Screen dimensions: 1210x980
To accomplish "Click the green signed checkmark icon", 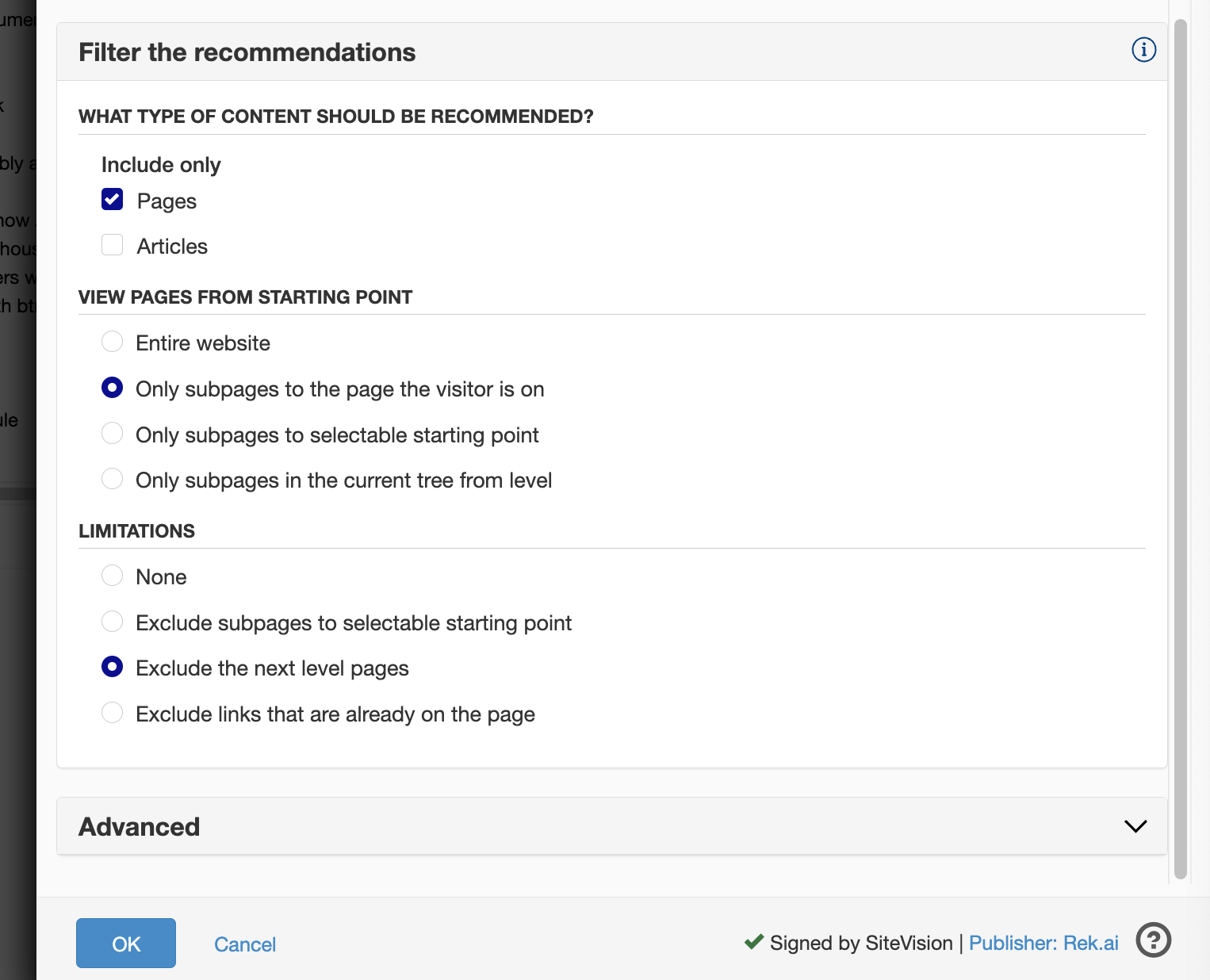I will [753, 942].
